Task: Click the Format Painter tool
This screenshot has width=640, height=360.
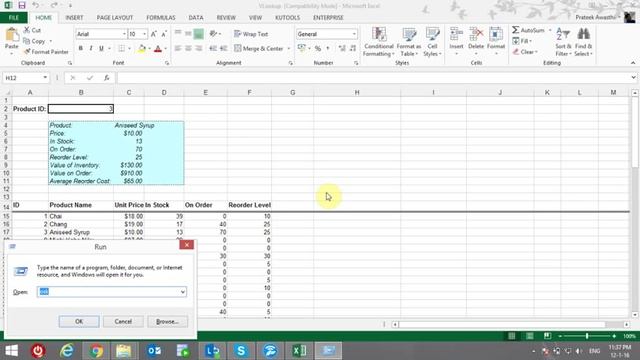Action: tap(46, 52)
